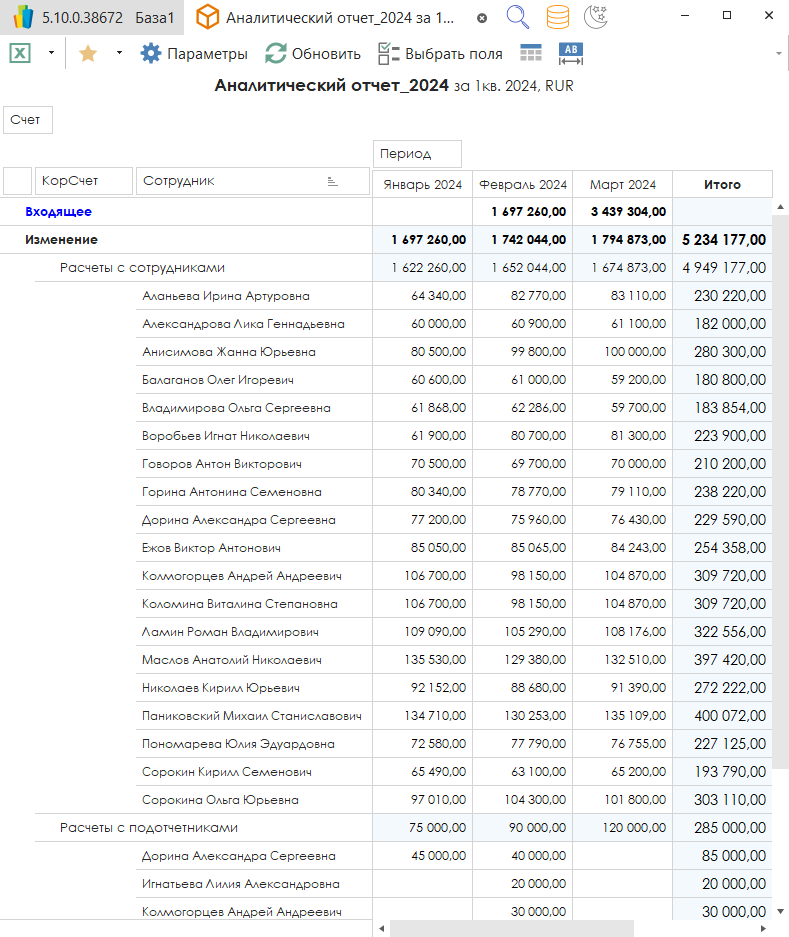The width and height of the screenshot is (789, 937).
Task: Open the Excel export dropdown arrow
Action: point(51,54)
